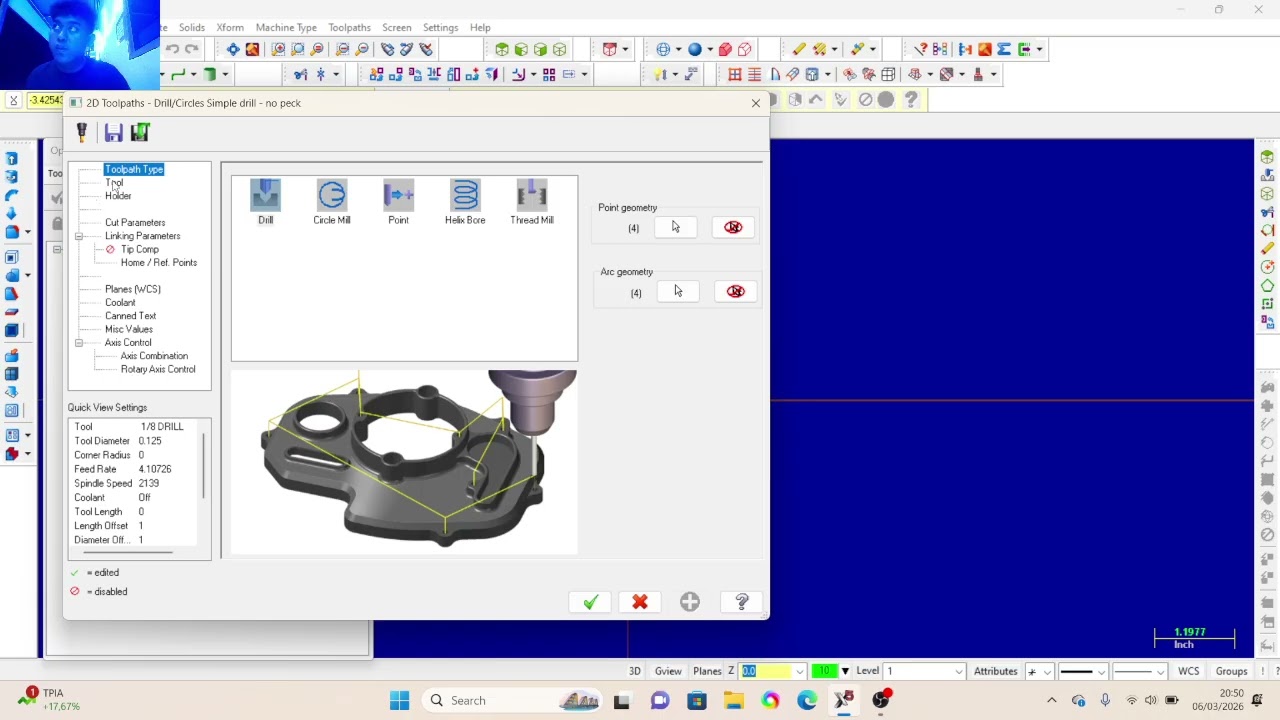The width and height of the screenshot is (1280, 720).
Task: Open the Settings menu
Action: point(440,28)
